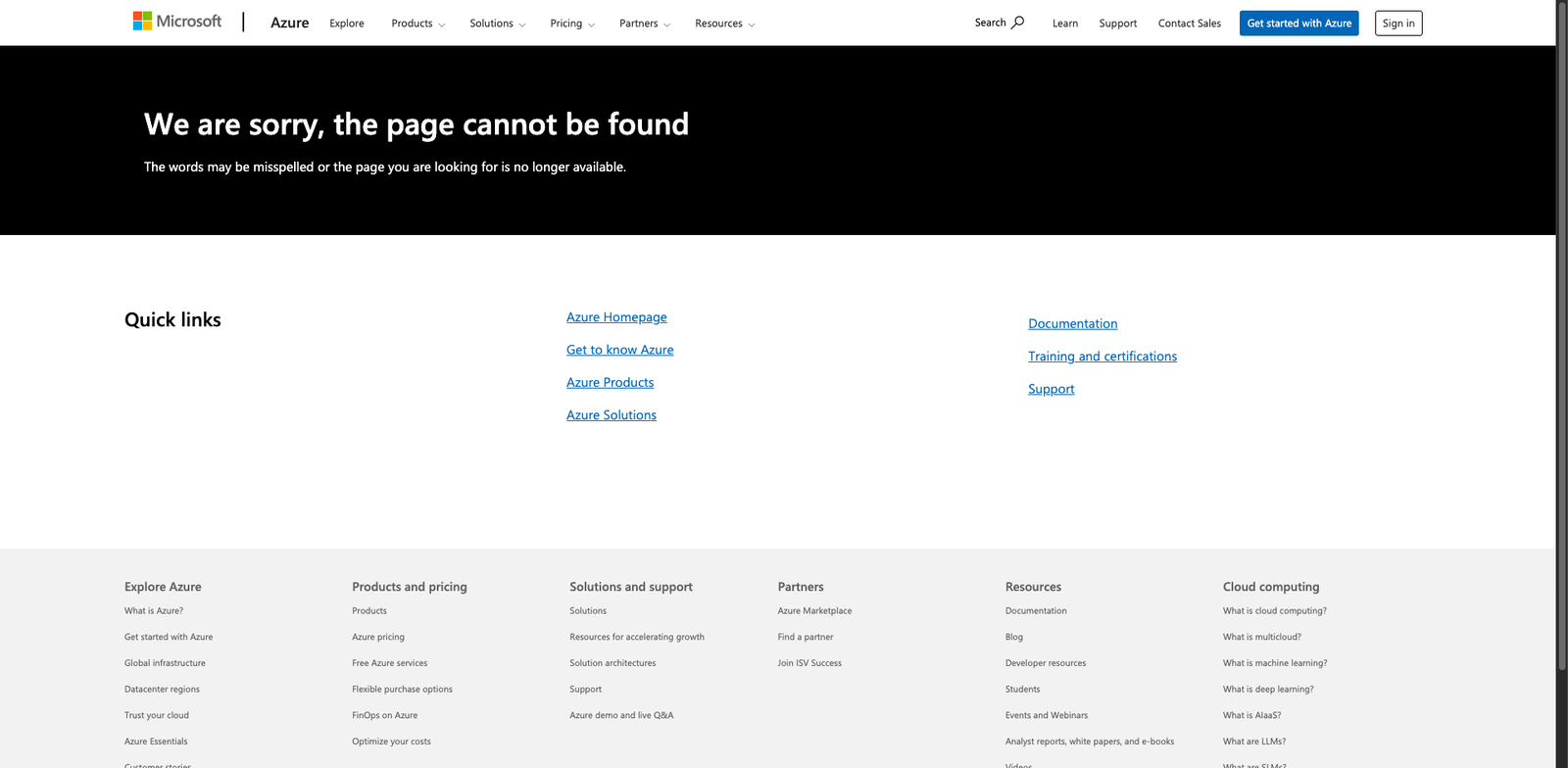Open the Azure Products quick link
The height and width of the screenshot is (768, 1568).
pyautogui.click(x=610, y=383)
